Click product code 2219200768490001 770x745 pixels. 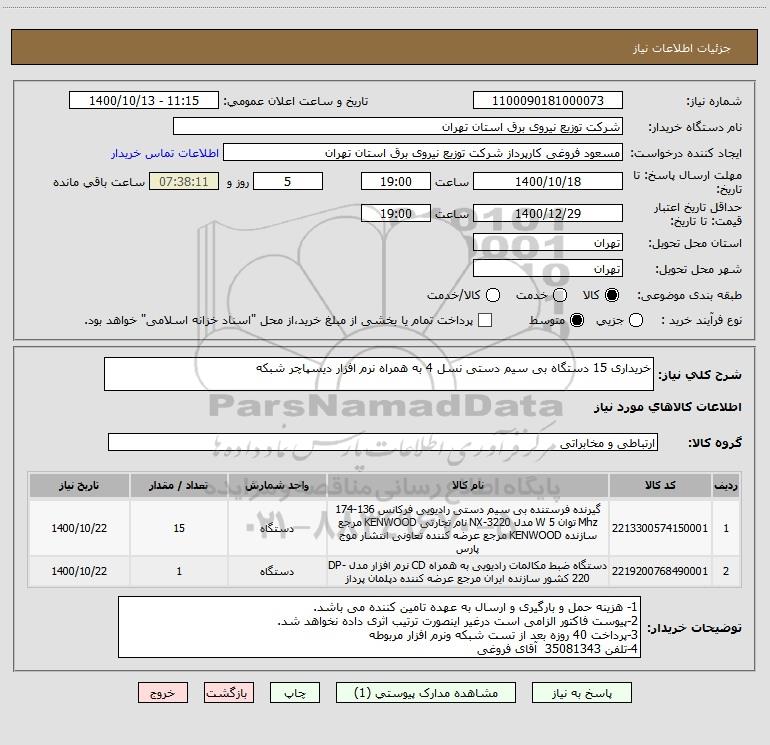(x=660, y=571)
